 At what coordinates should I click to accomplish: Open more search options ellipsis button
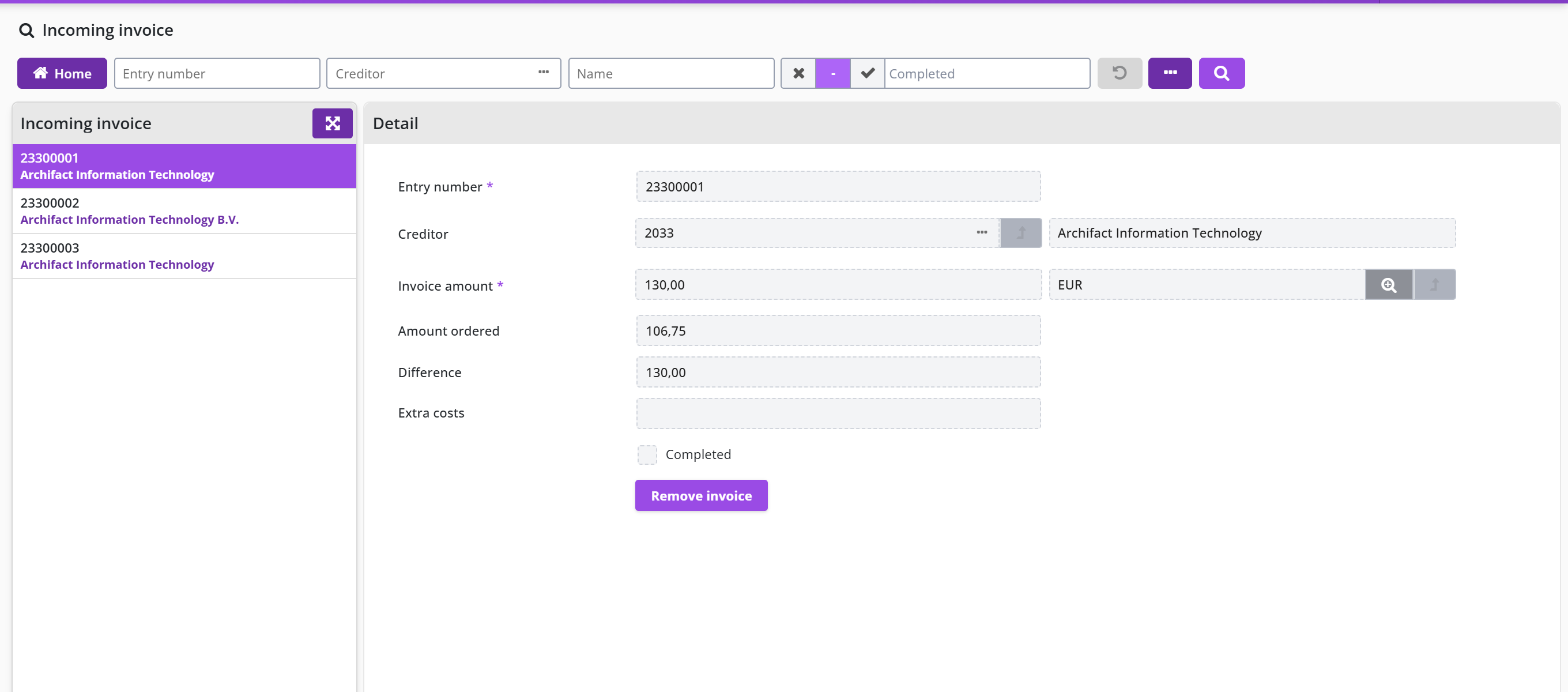click(x=1170, y=73)
